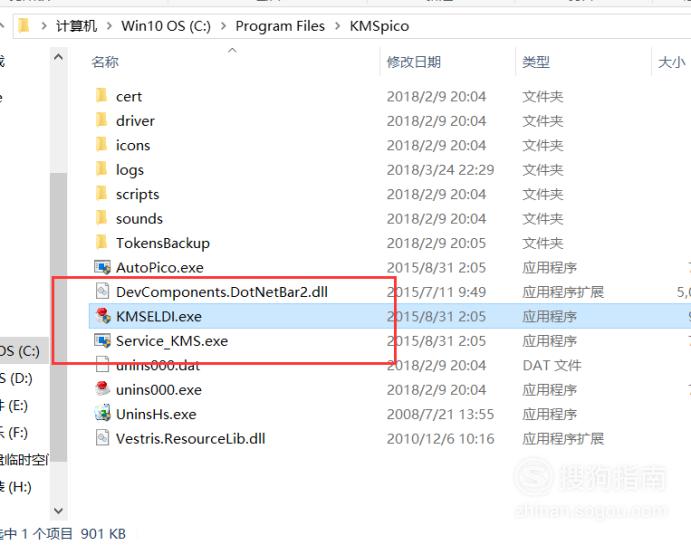Select the scripts folder icon
The image size is (691, 545).
point(101,193)
